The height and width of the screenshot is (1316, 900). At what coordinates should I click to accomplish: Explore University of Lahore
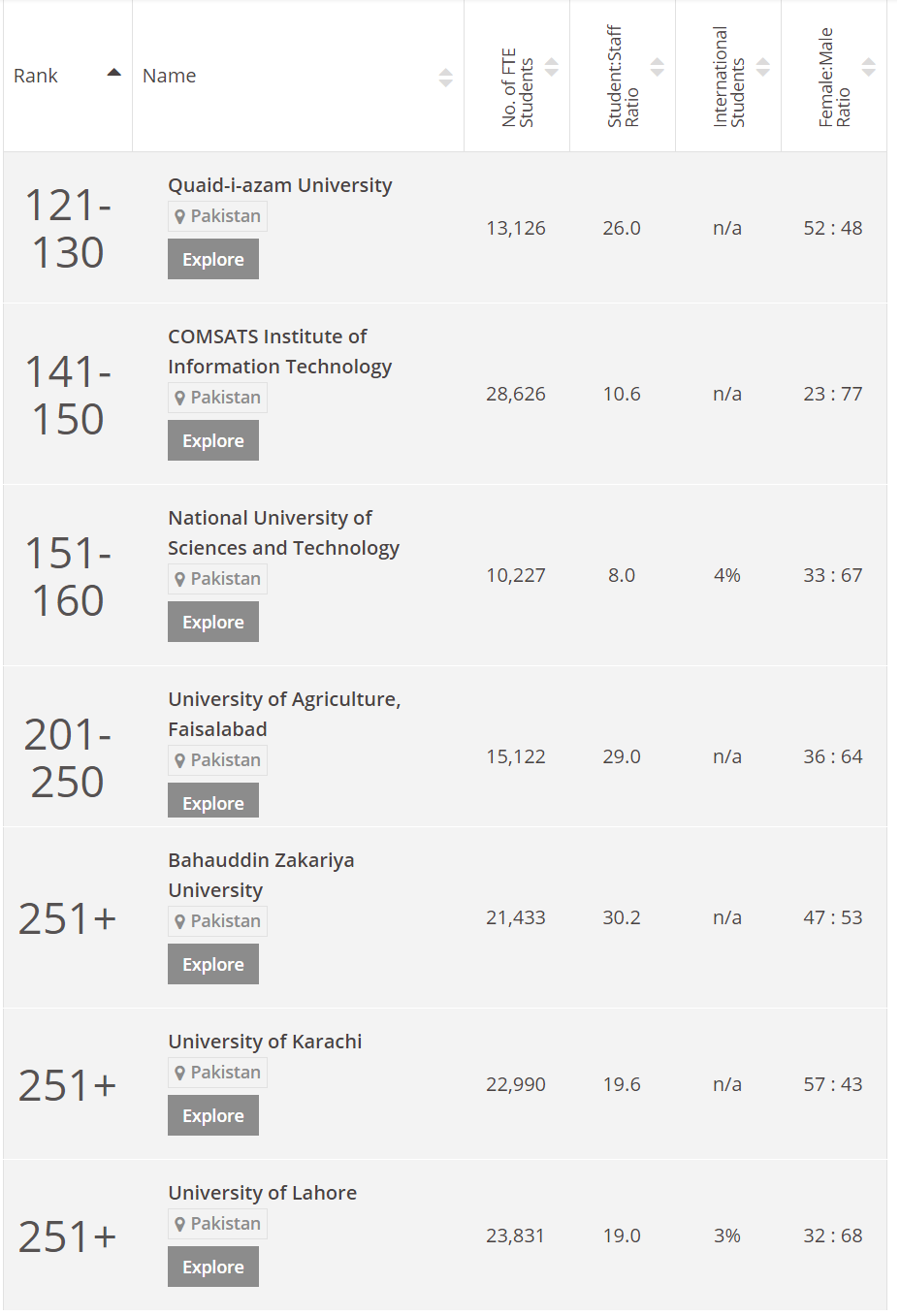[x=213, y=1268]
